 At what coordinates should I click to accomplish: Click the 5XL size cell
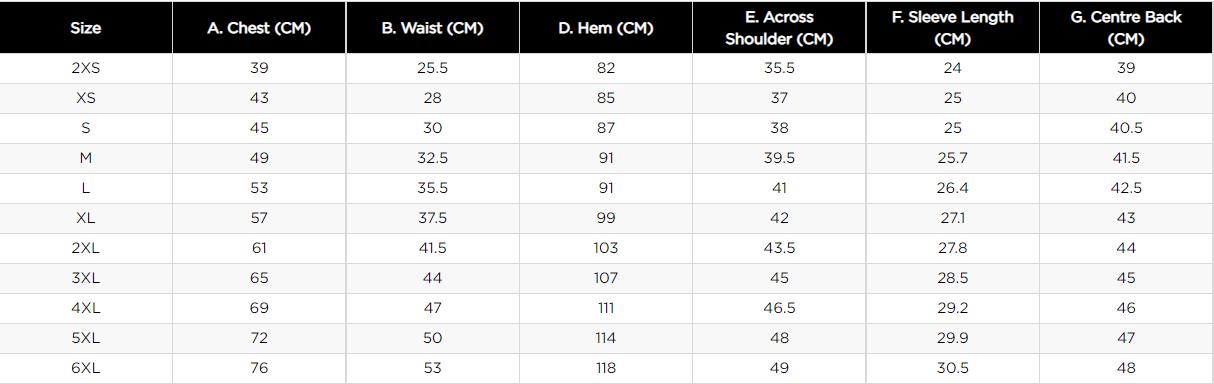(x=86, y=338)
